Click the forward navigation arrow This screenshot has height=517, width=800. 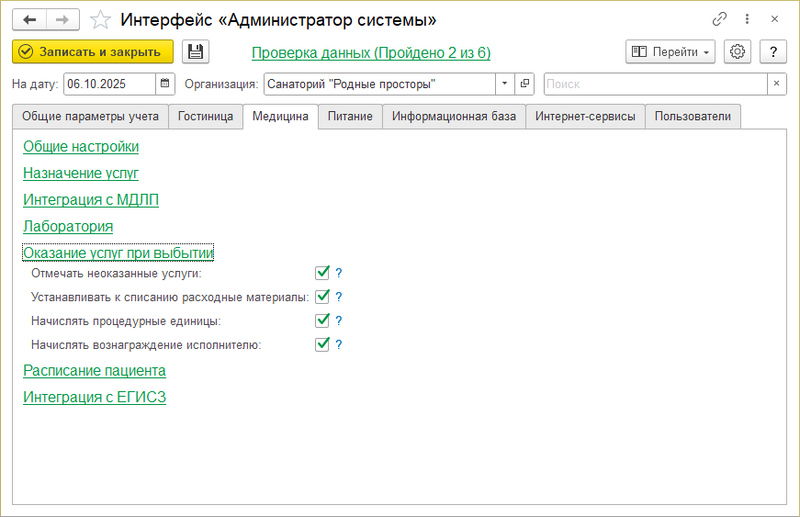[x=62, y=19]
